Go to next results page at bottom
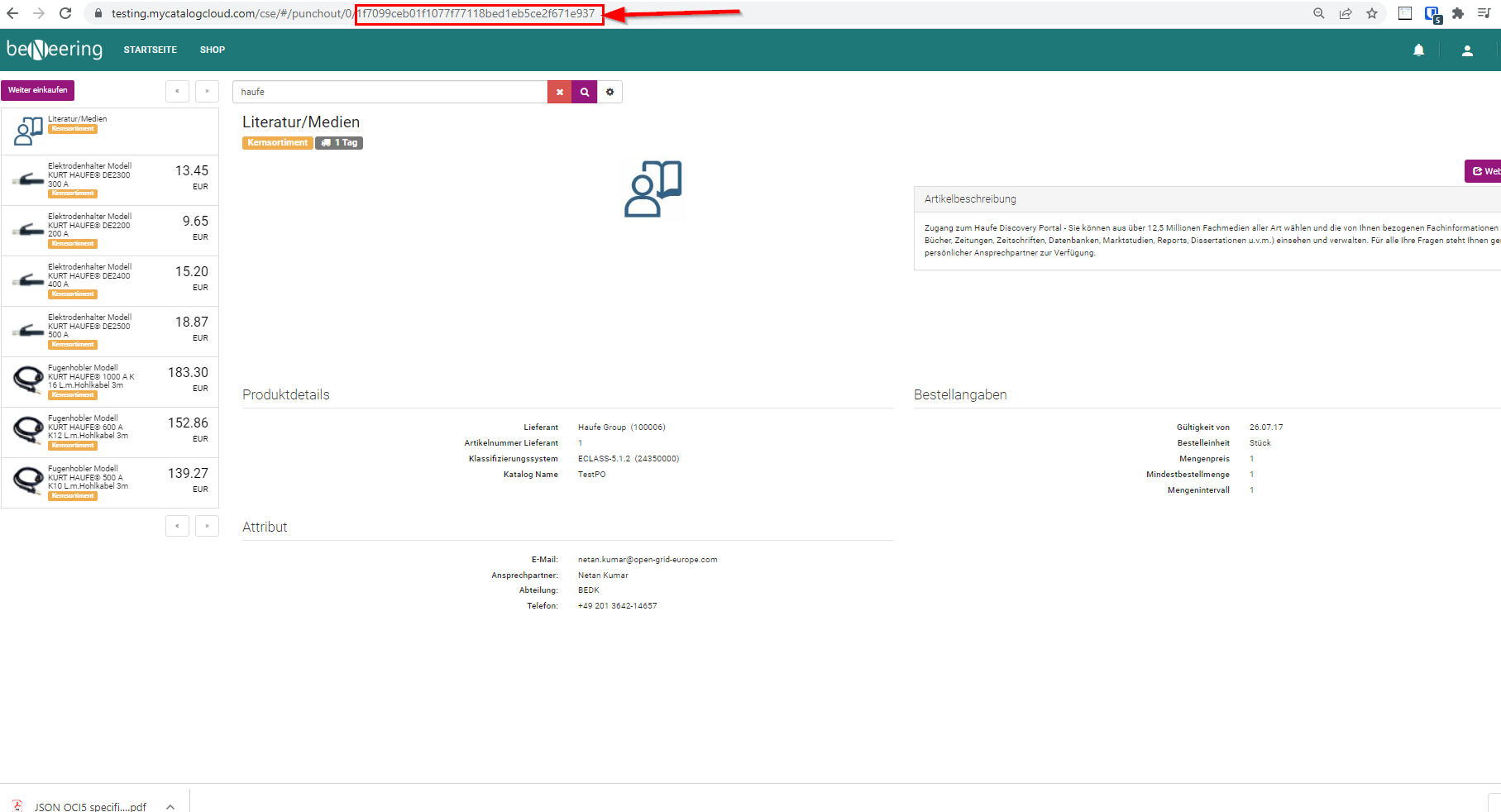The width and height of the screenshot is (1501, 812). (207, 526)
